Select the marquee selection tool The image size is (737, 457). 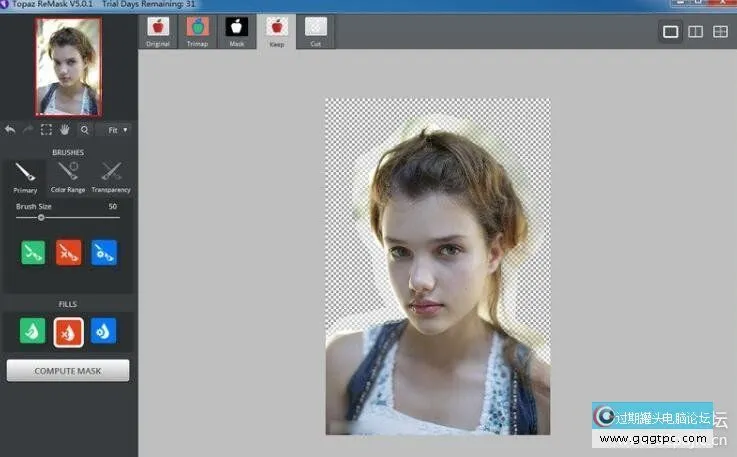[x=46, y=129]
